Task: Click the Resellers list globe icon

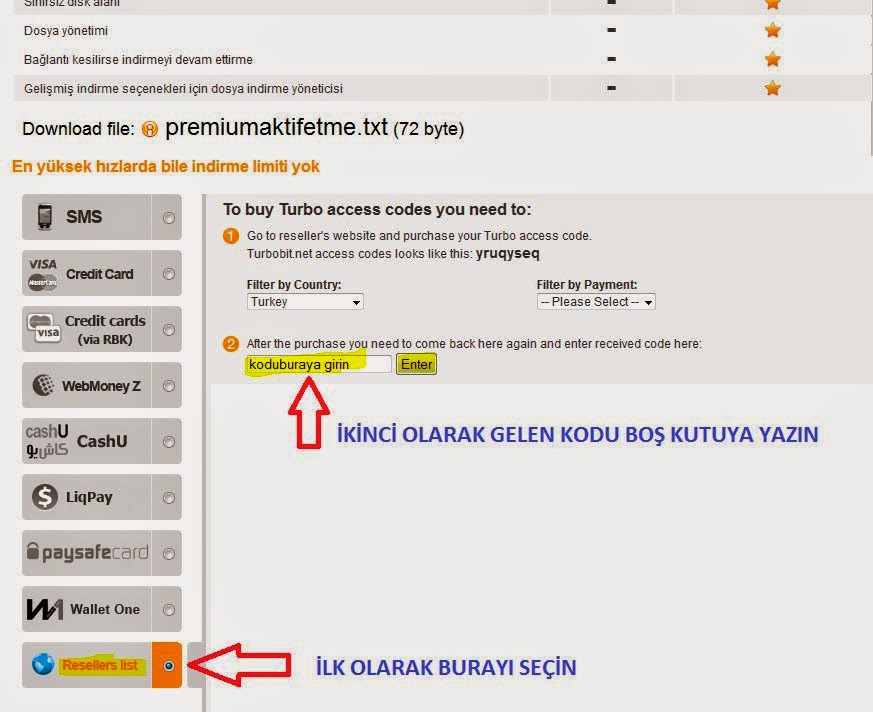Action: (x=43, y=664)
